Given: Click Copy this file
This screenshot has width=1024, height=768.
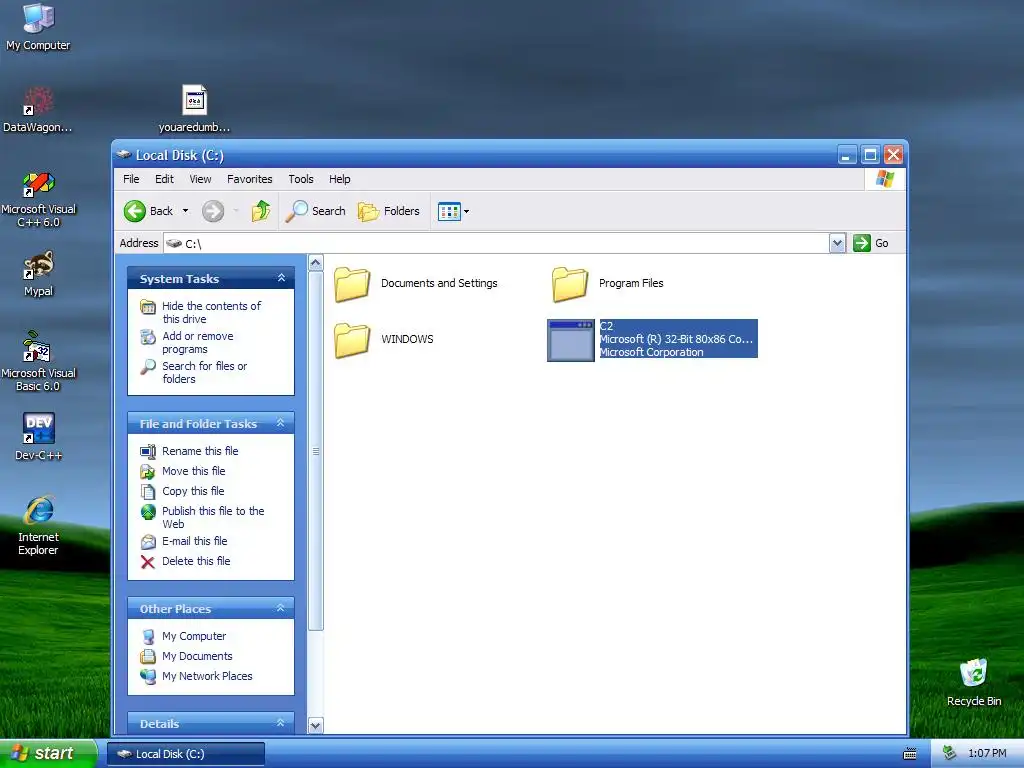Looking at the screenshot, I should (x=182, y=491).
